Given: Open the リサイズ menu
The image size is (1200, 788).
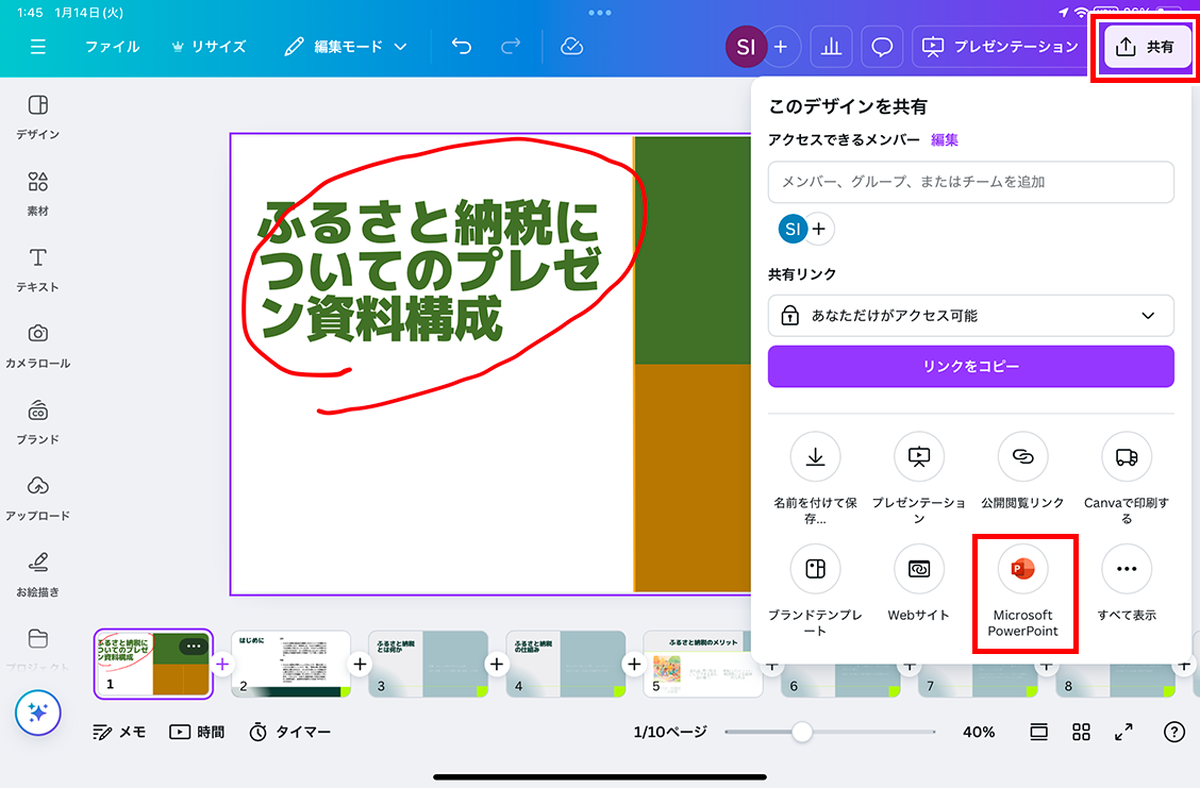Looking at the screenshot, I should pyautogui.click(x=208, y=47).
